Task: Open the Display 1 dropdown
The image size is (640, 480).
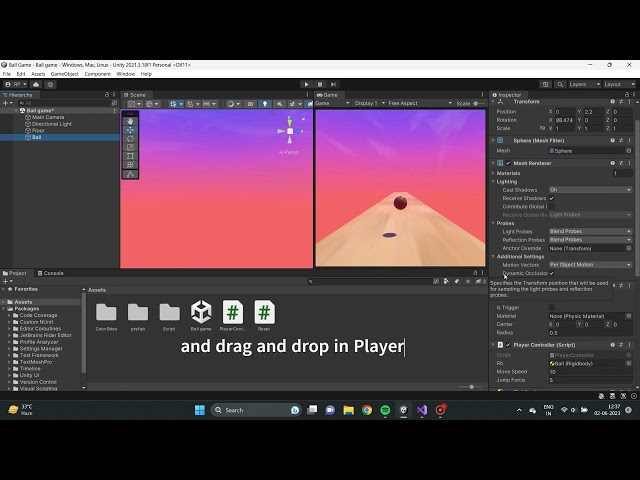Action: (369, 103)
